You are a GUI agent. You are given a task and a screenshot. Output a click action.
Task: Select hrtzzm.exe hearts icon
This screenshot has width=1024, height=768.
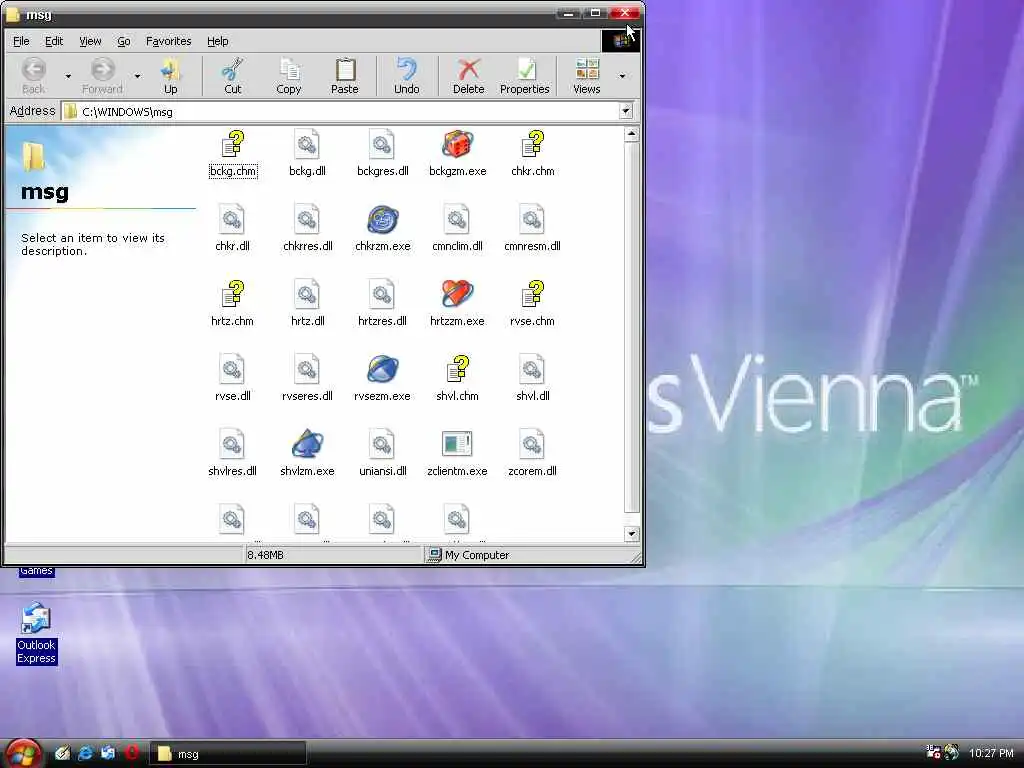(x=457, y=295)
